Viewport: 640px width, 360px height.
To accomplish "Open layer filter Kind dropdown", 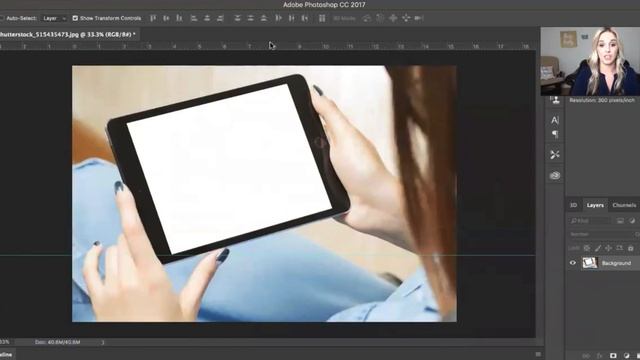I will (x=590, y=221).
